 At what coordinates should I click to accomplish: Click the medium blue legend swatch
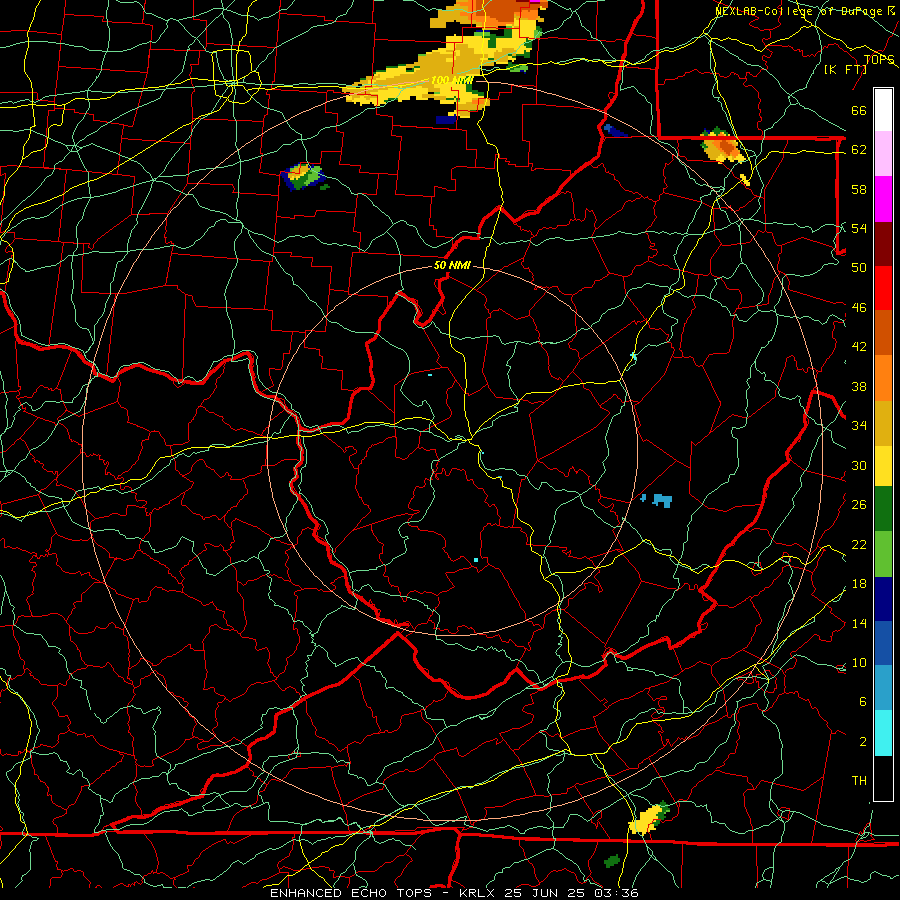883,643
